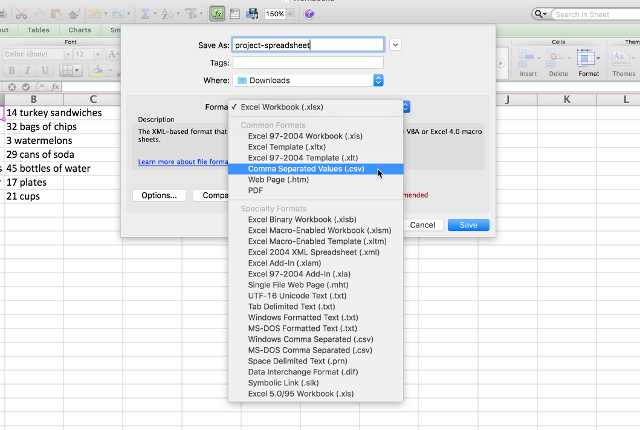This screenshot has width=640, height=430.
Task: Select Excel Macro-Enabled Workbook (.xlsm)
Action: [x=316, y=231]
